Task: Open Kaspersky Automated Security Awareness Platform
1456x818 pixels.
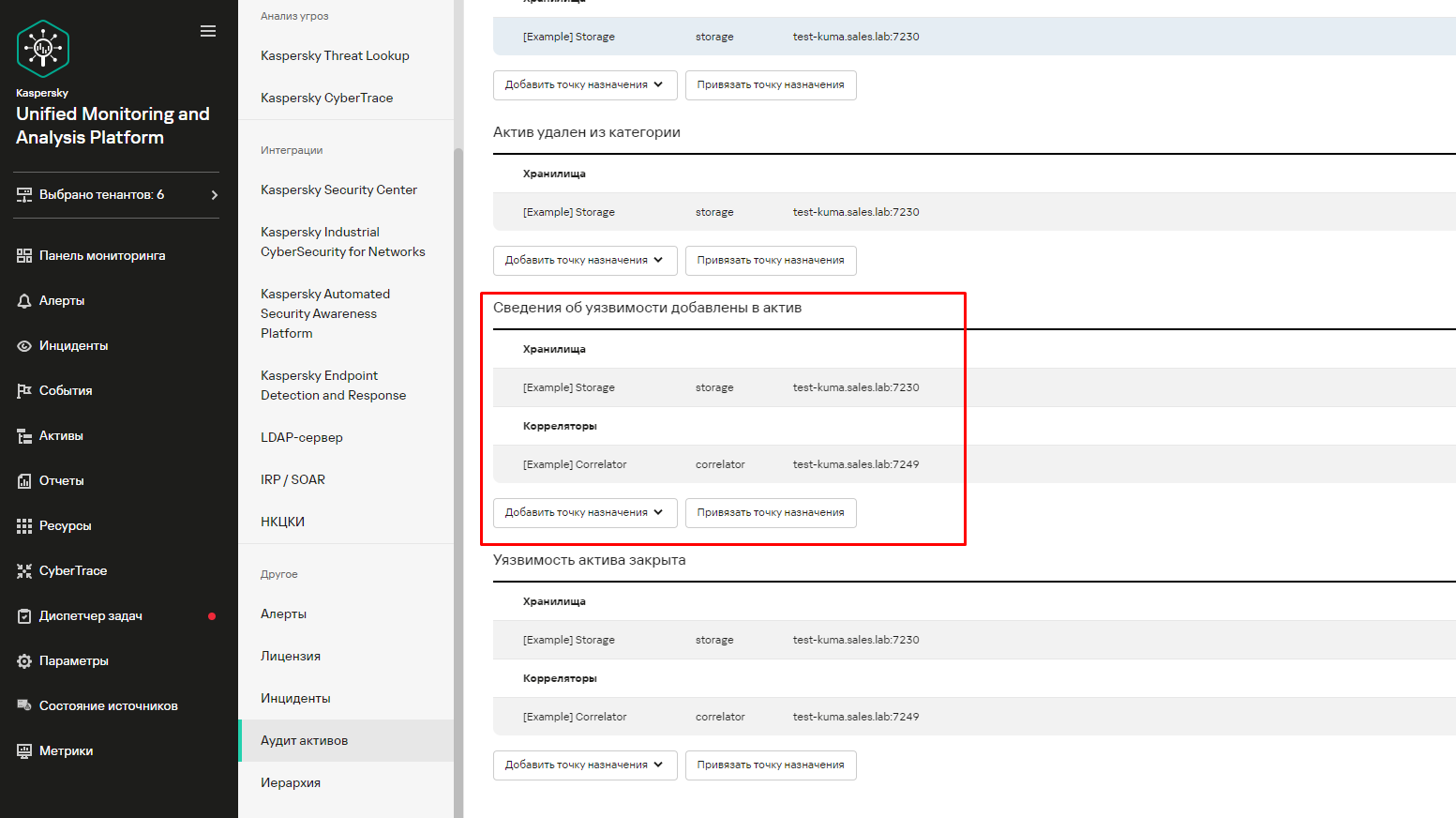Action: (x=325, y=313)
